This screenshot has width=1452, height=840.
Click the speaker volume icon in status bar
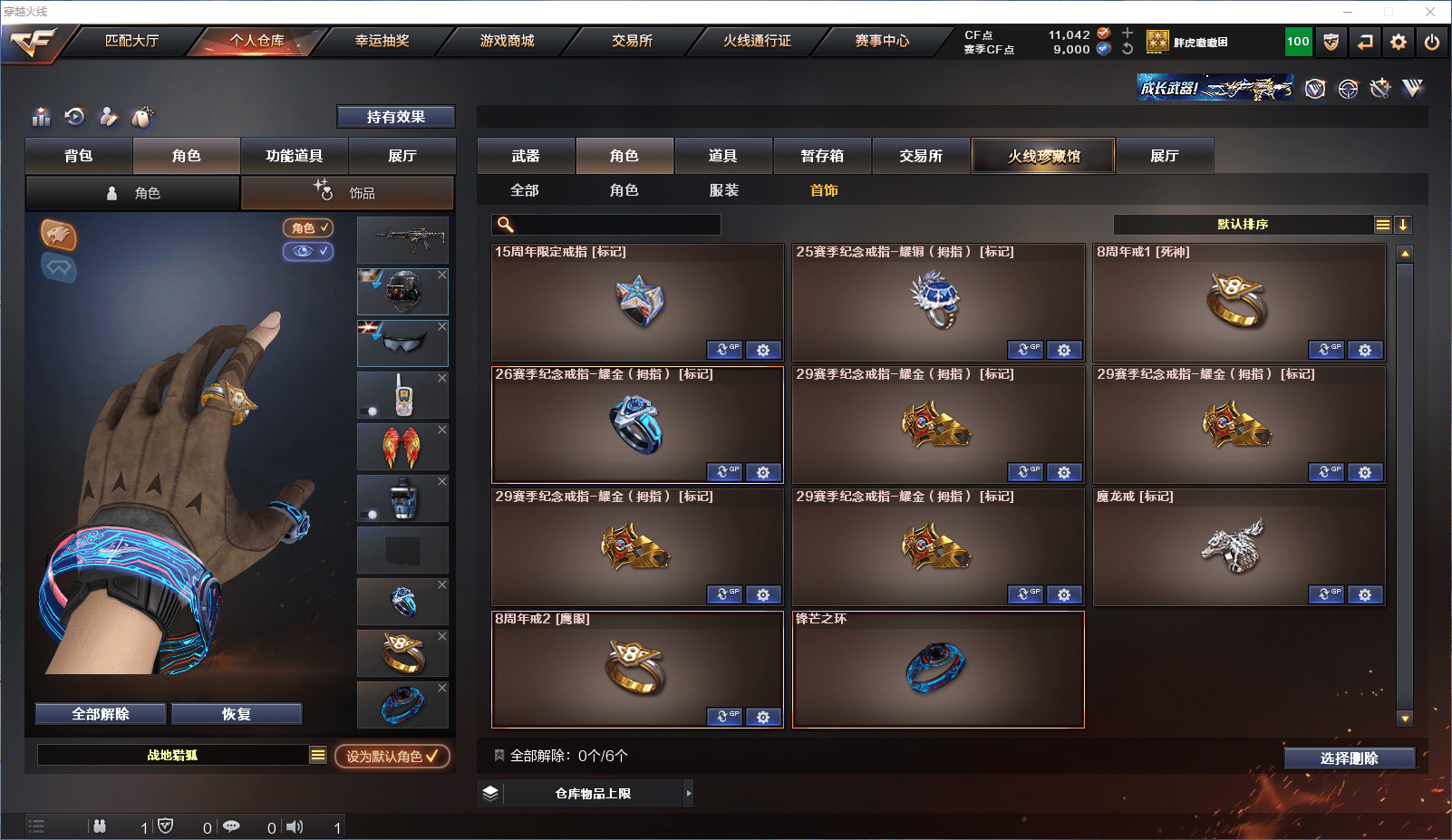(x=295, y=826)
